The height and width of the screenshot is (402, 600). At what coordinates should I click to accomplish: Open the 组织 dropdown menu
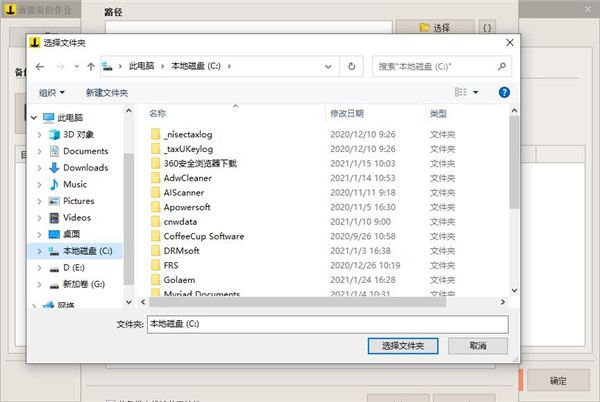click(52, 93)
